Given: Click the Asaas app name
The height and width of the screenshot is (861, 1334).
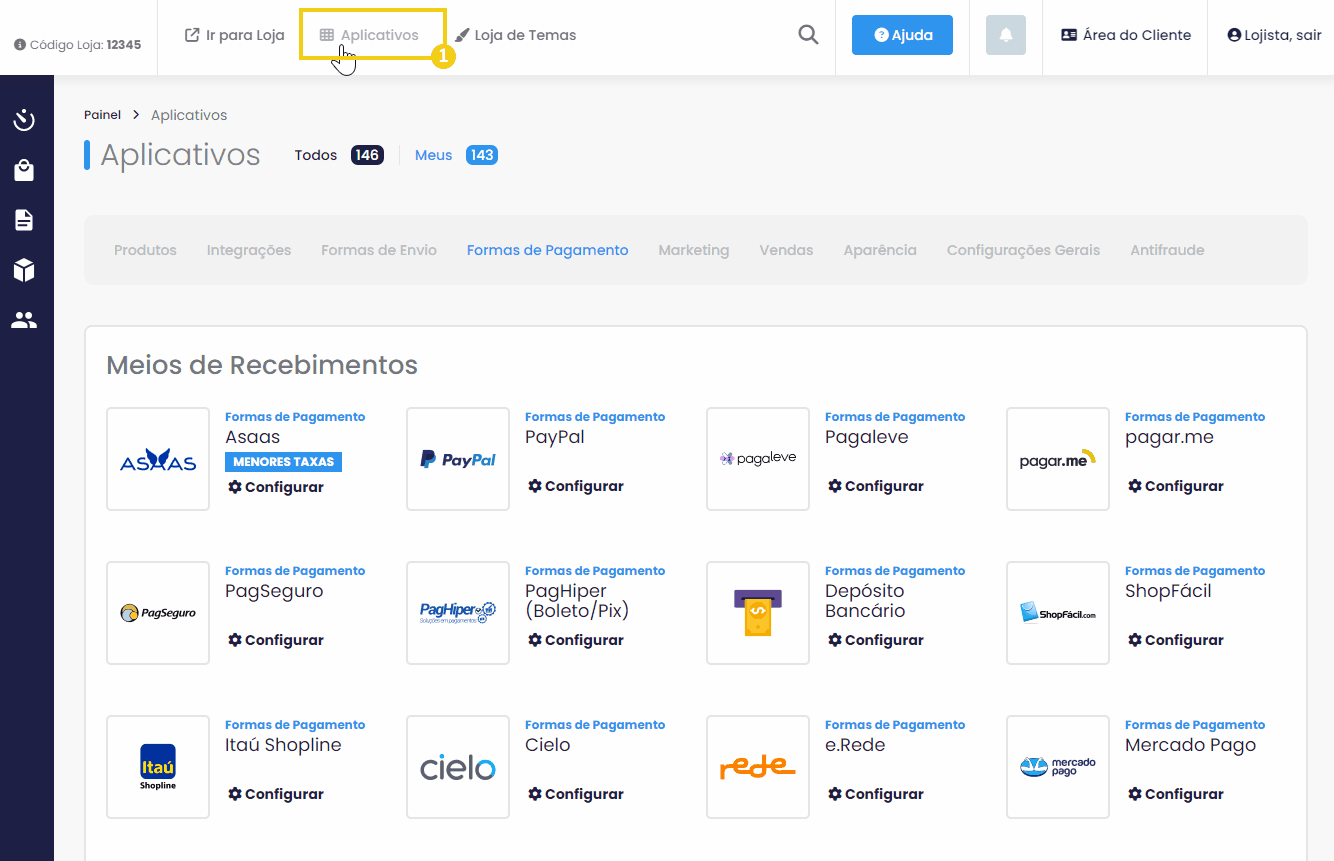Looking at the screenshot, I should (252, 437).
